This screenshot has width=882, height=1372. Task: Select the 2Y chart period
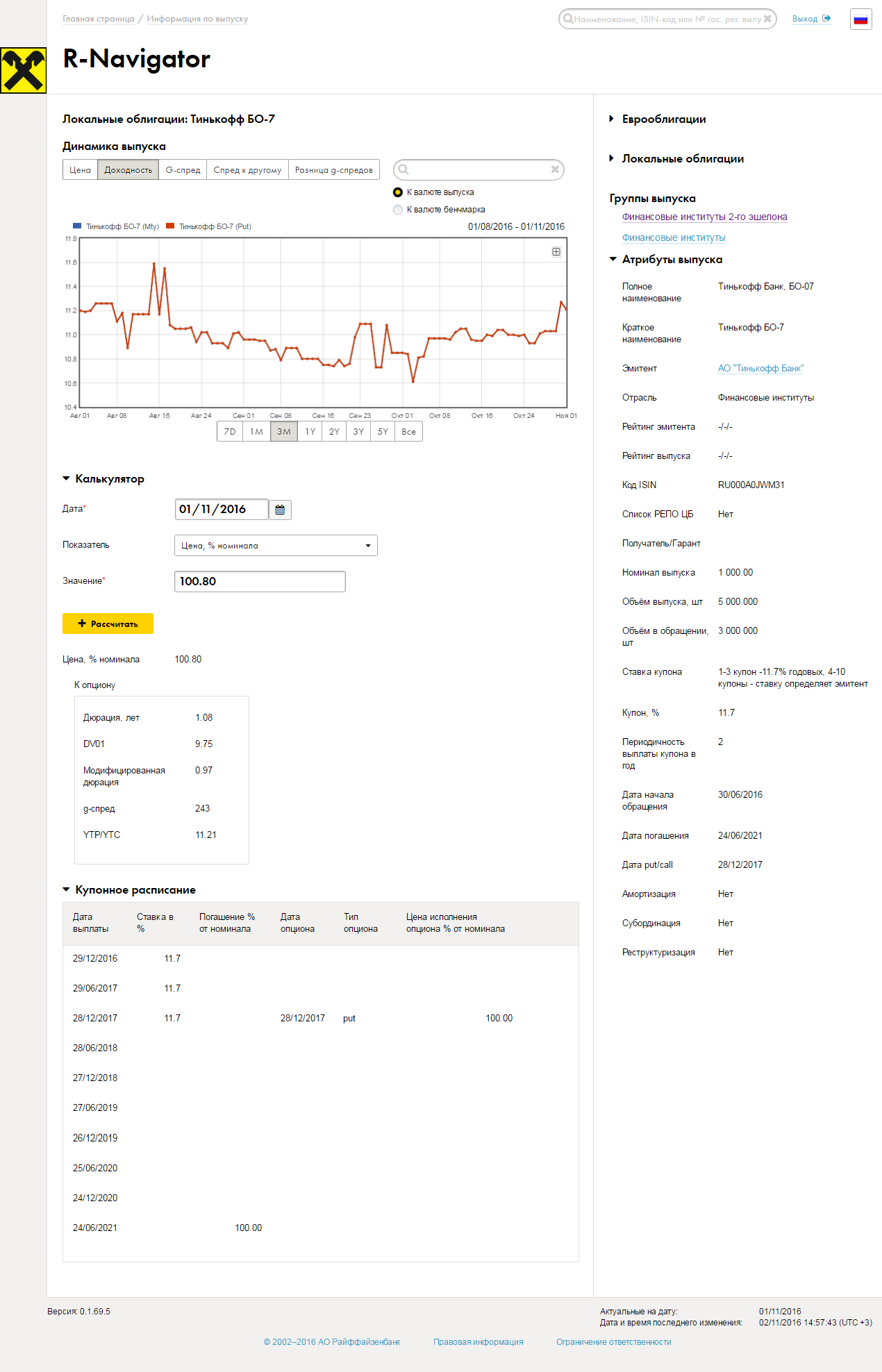pos(334,432)
